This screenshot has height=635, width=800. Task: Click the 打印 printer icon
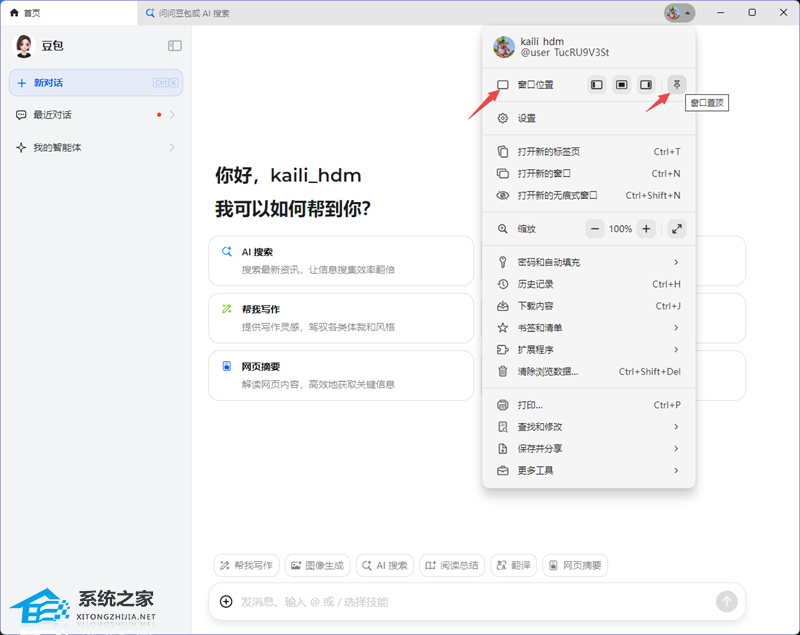pyautogui.click(x=503, y=405)
